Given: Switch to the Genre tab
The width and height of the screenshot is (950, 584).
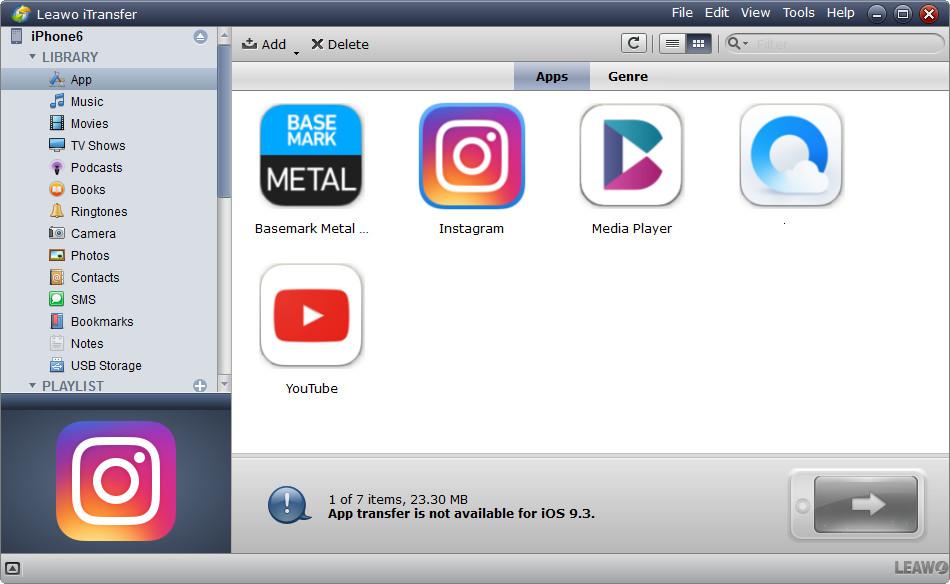Looking at the screenshot, I should [627, 76].
